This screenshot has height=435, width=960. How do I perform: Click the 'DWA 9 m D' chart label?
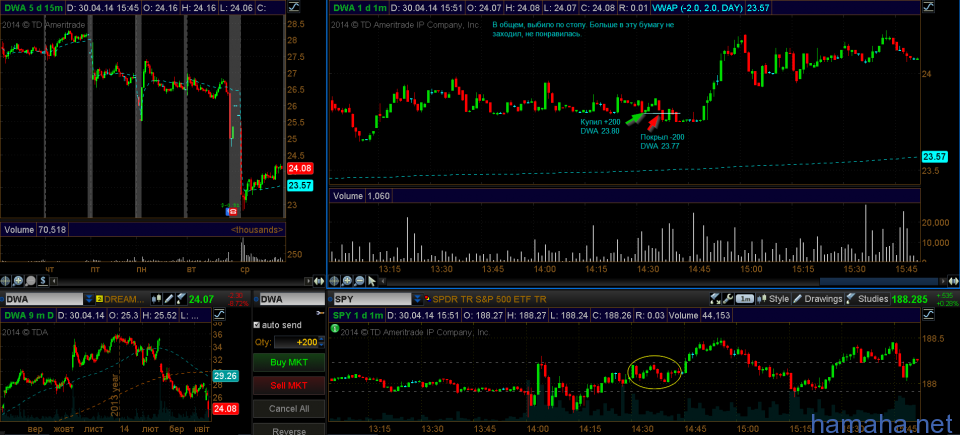29,316
